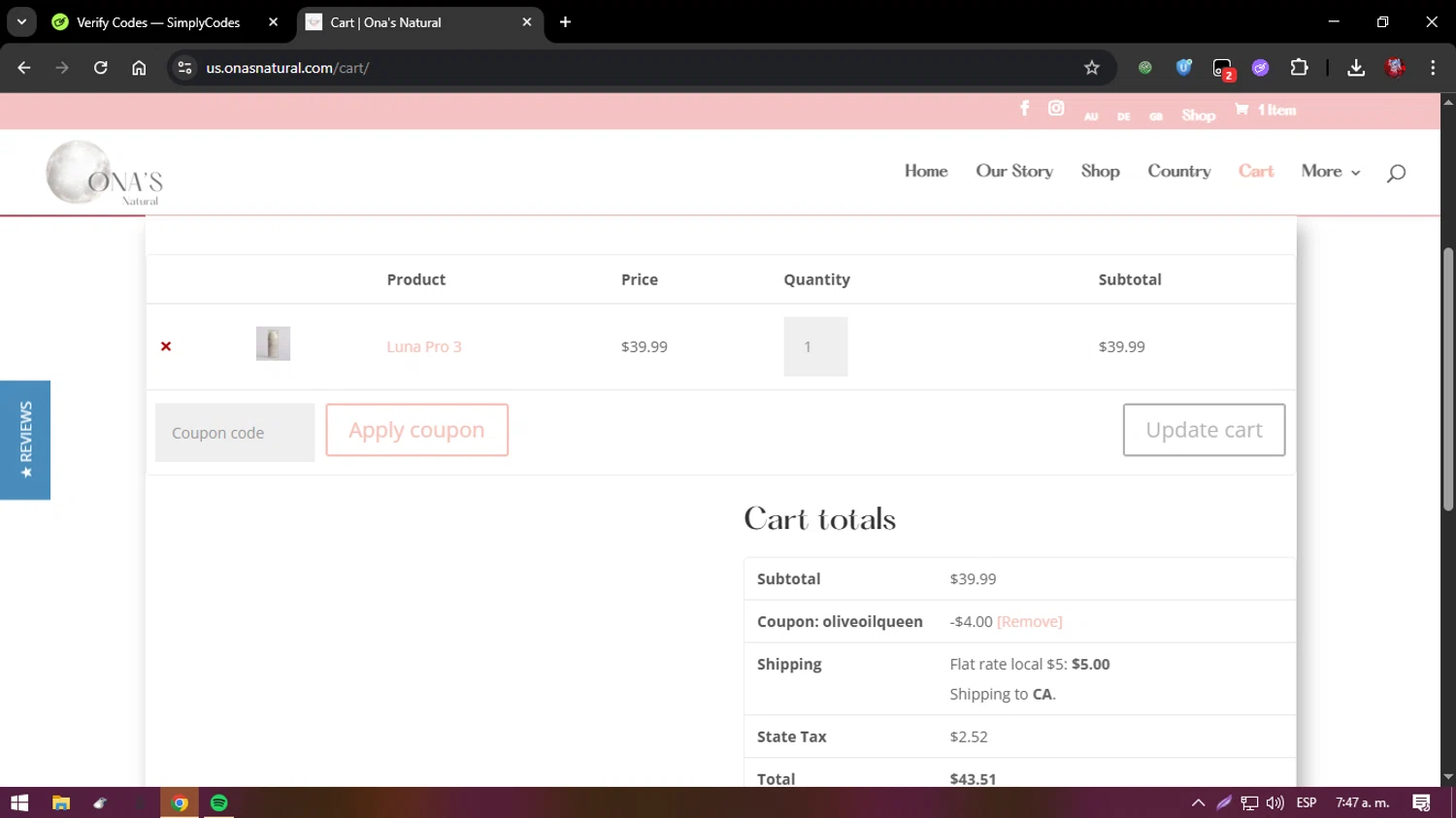The width and height of the screenshot is (1456, 818).
Task: Show hidden system tray icons
Action: tap(1198, 802)
